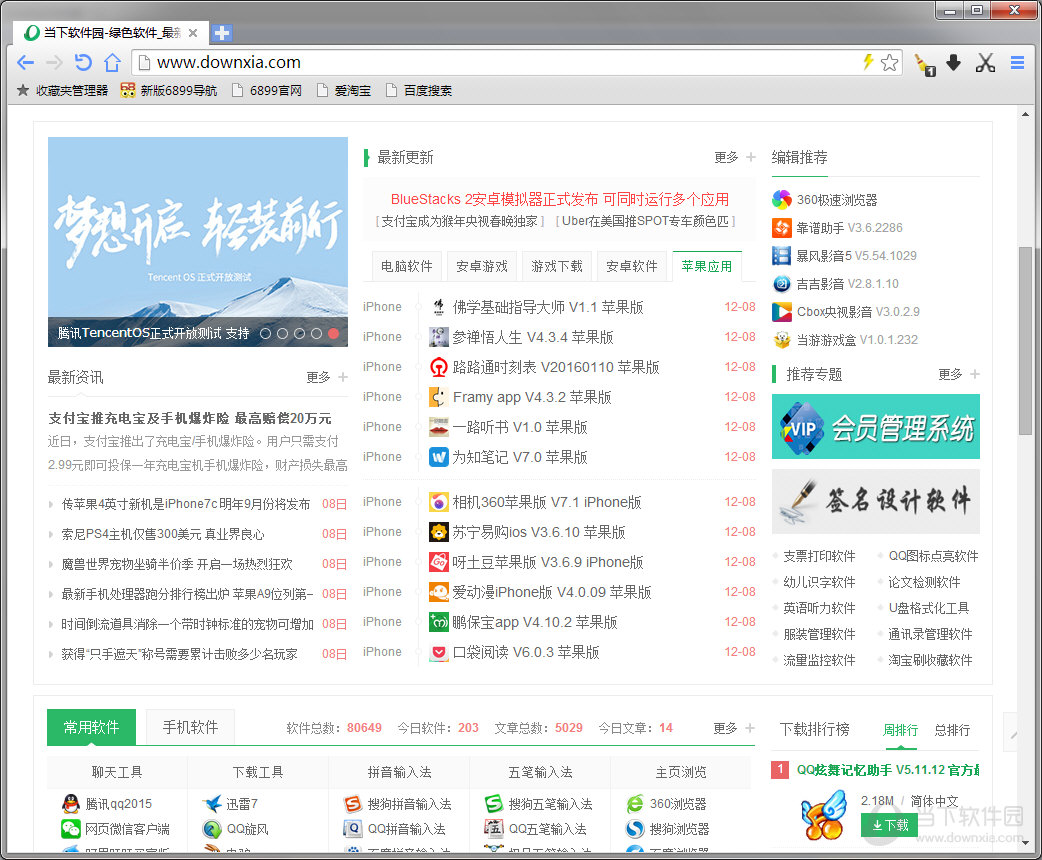Click the broom clean-up toolbar icon
The width and height of the screenshot is (1042, 860).
[x=924, y=64]
